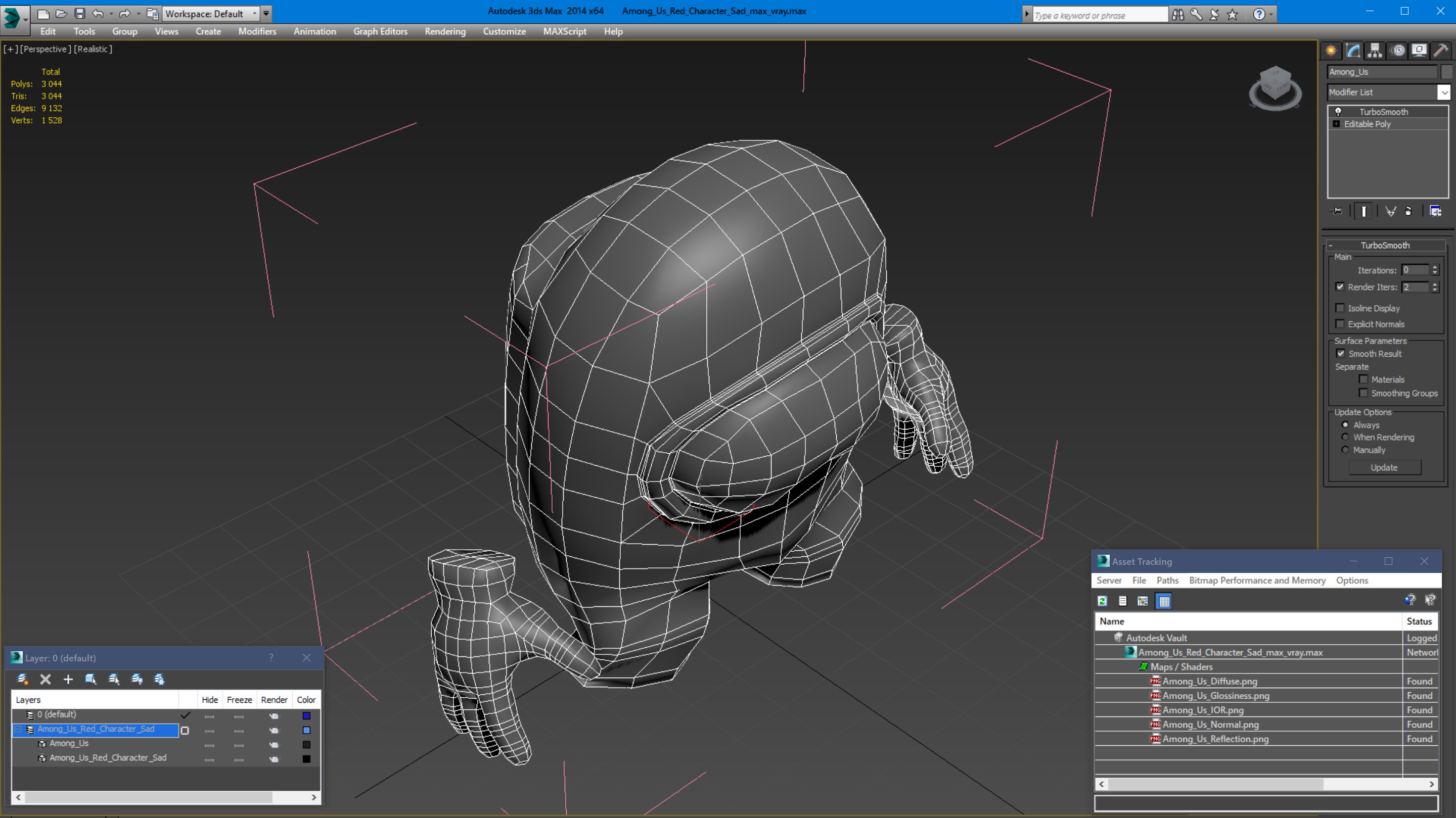Refresh the Asset Tracking list
The height and width of the screenshot is (818, 1456).
1102,601
